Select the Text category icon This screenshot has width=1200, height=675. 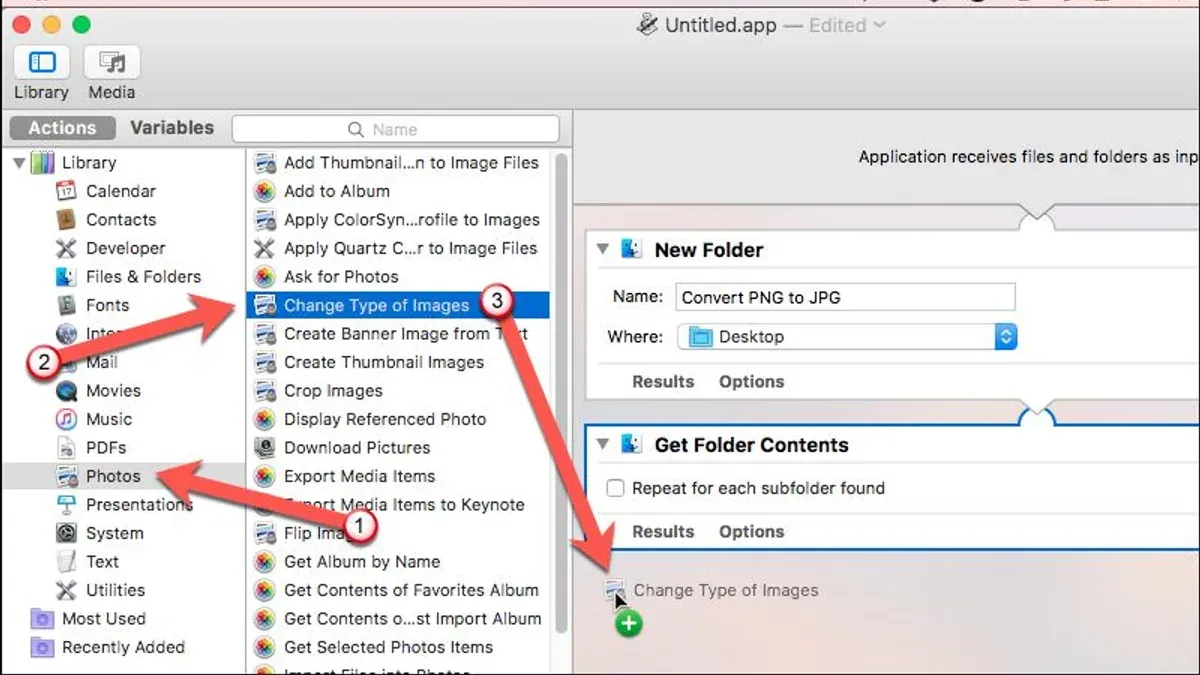point(67,562)
